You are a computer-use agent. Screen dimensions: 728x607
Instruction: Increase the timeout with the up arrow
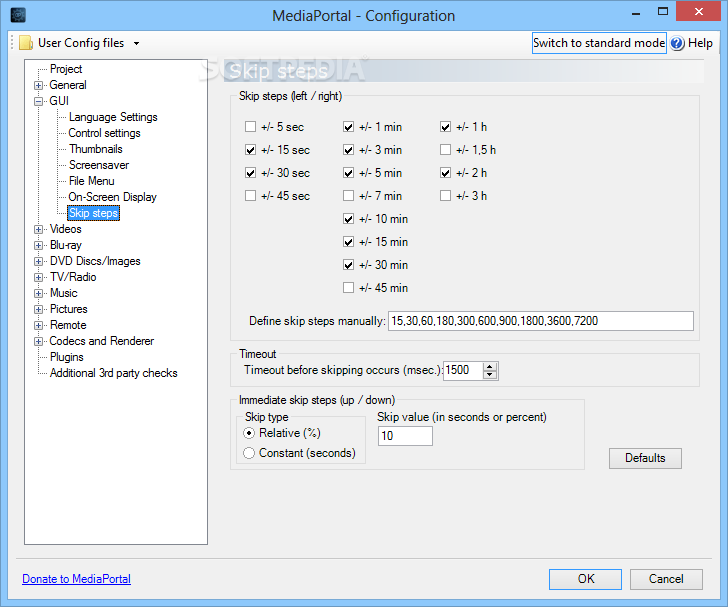tap(490, 366)
